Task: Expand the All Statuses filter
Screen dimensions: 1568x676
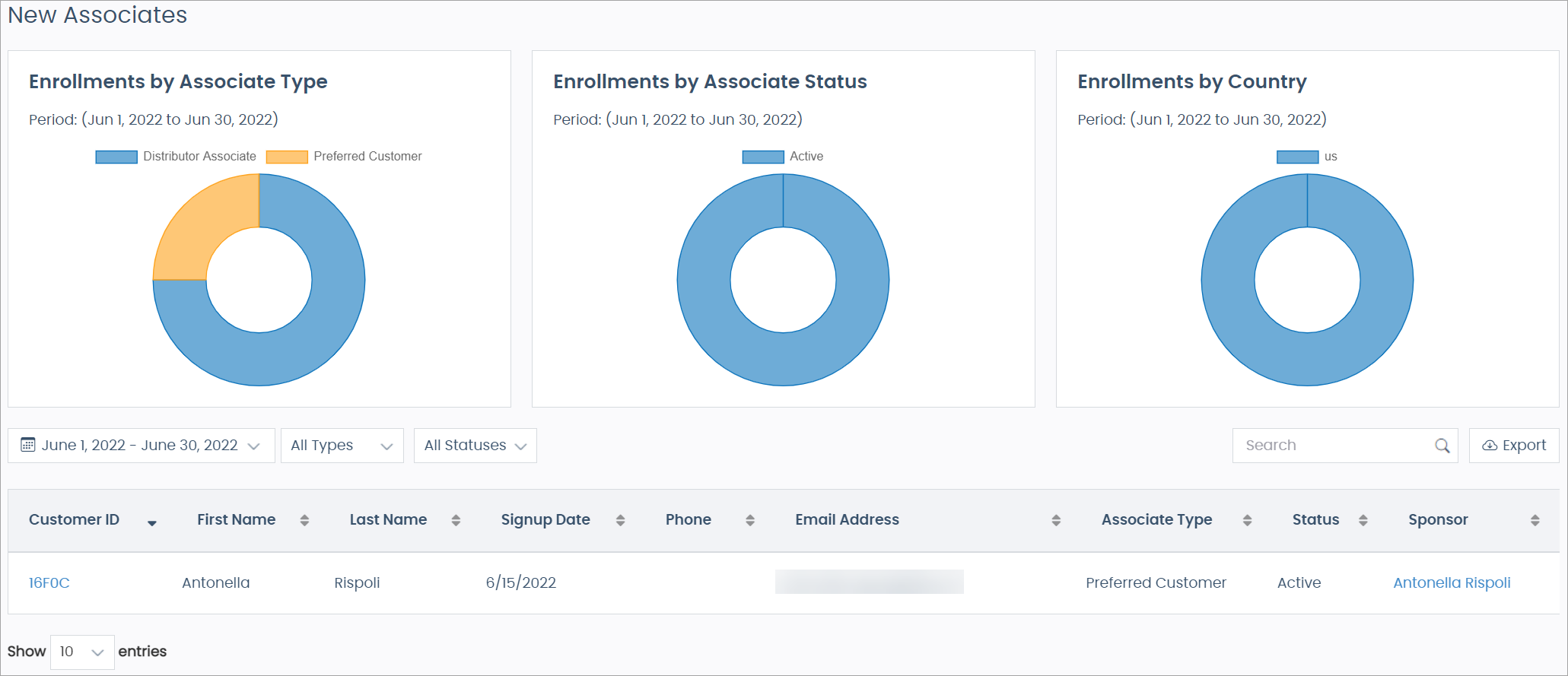Action: [x=475, y=446]
